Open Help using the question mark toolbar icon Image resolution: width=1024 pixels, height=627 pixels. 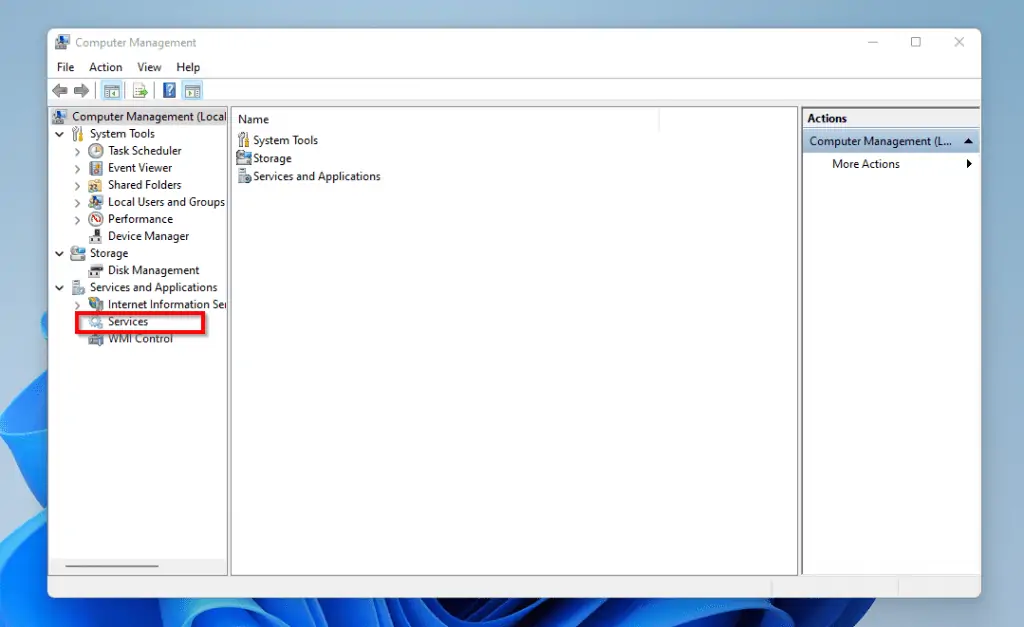click(x=167, y=90)
